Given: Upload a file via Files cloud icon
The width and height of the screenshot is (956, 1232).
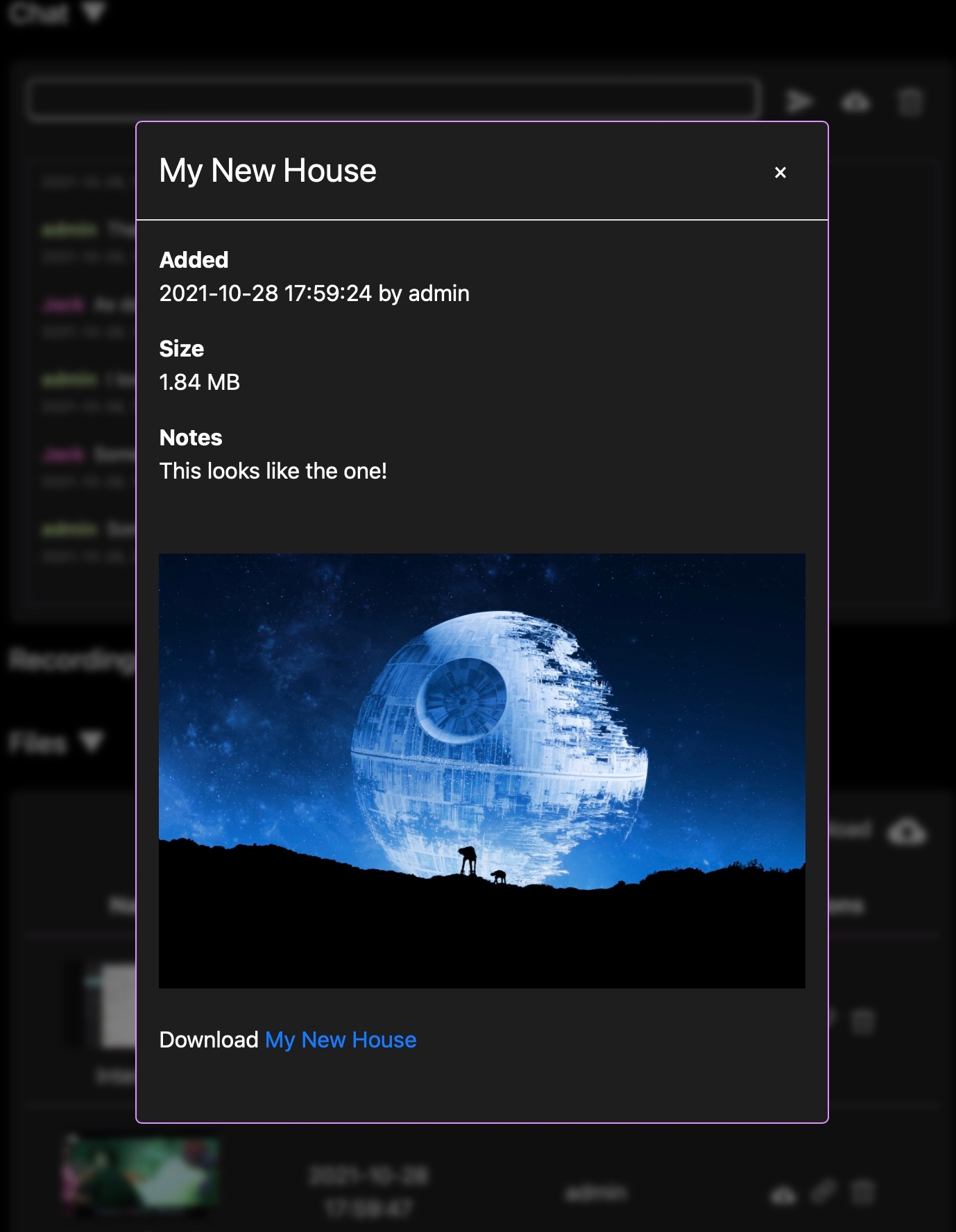Looking at the screenshot, I should pyautogui.click(x=906, y=831).
